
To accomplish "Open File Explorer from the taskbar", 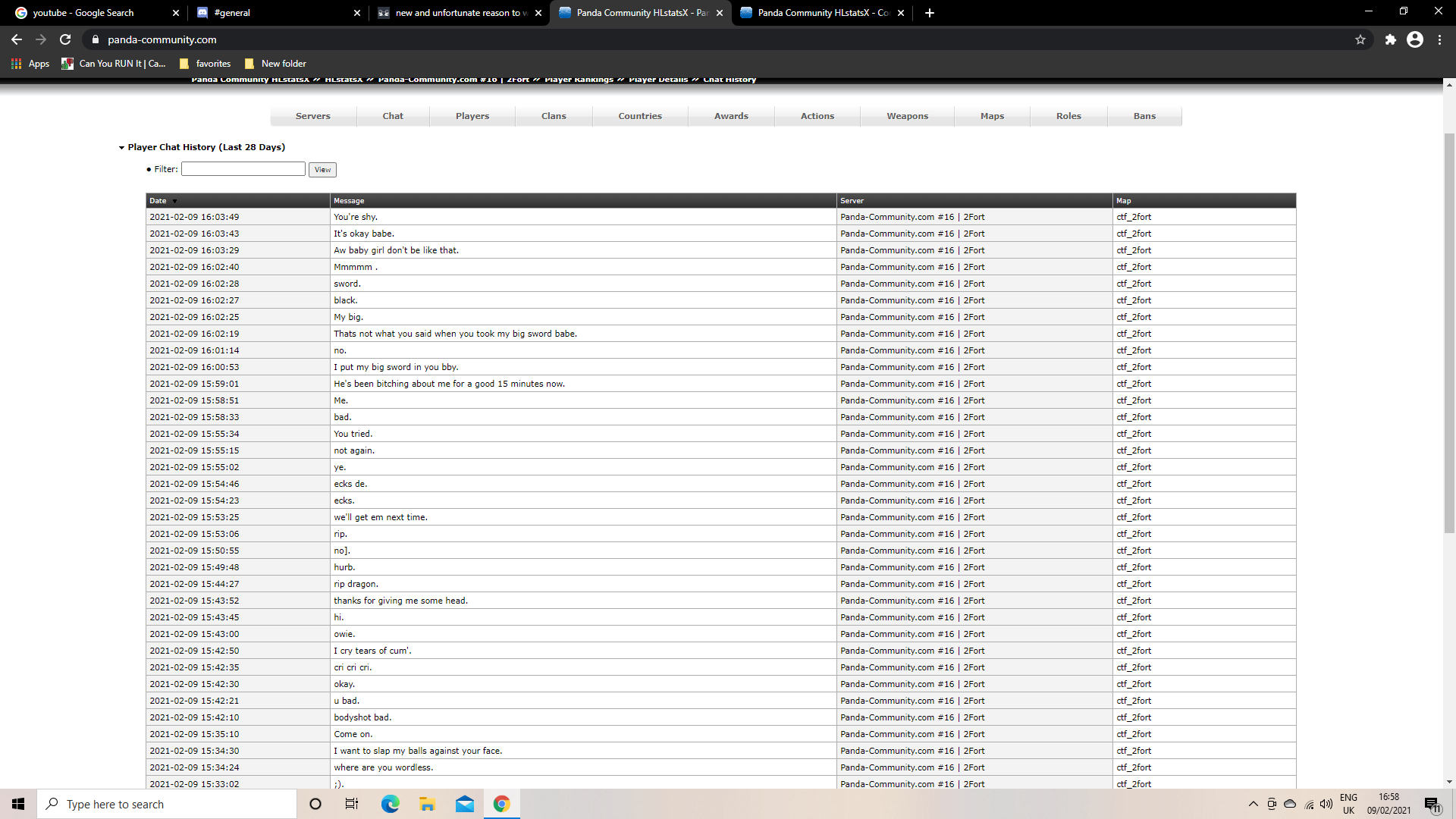I will pyautogui.click(x=427, y=804).
